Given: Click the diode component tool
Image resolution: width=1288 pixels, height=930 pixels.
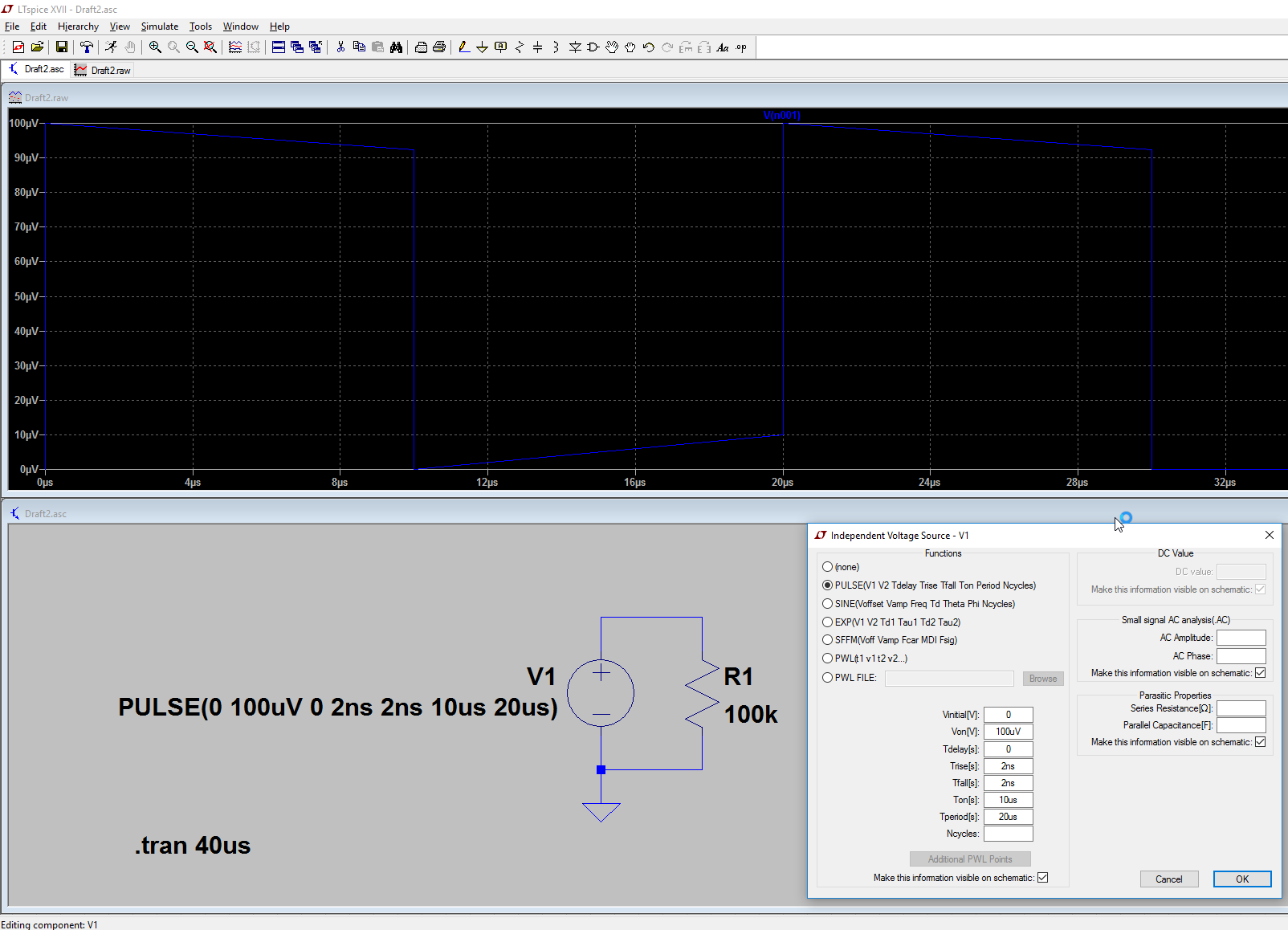Looking at the screenshot, I should 575,47.
